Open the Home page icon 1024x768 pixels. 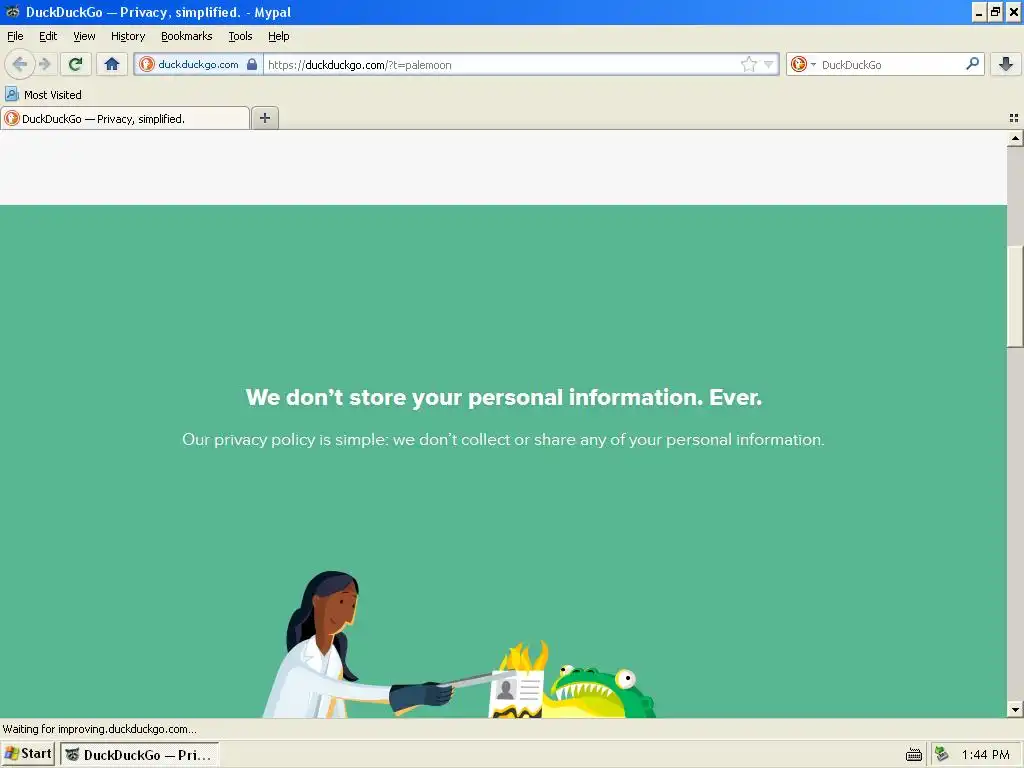(x=112, y=64)
